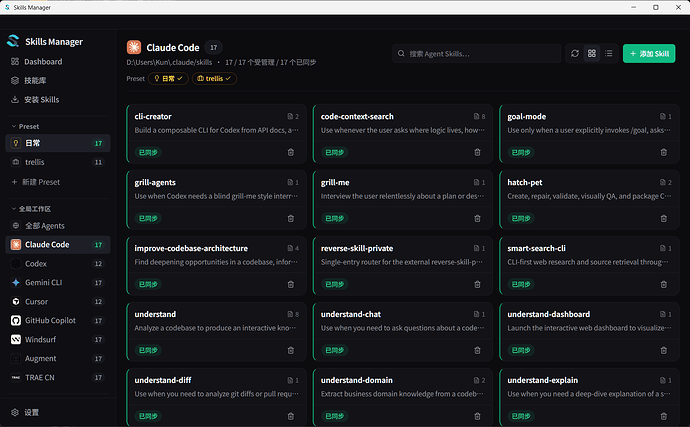Image resolution: width=690 pixels, height=427 pixels.
Task: Open the Dashboard page
Action: tap(58, 62)
